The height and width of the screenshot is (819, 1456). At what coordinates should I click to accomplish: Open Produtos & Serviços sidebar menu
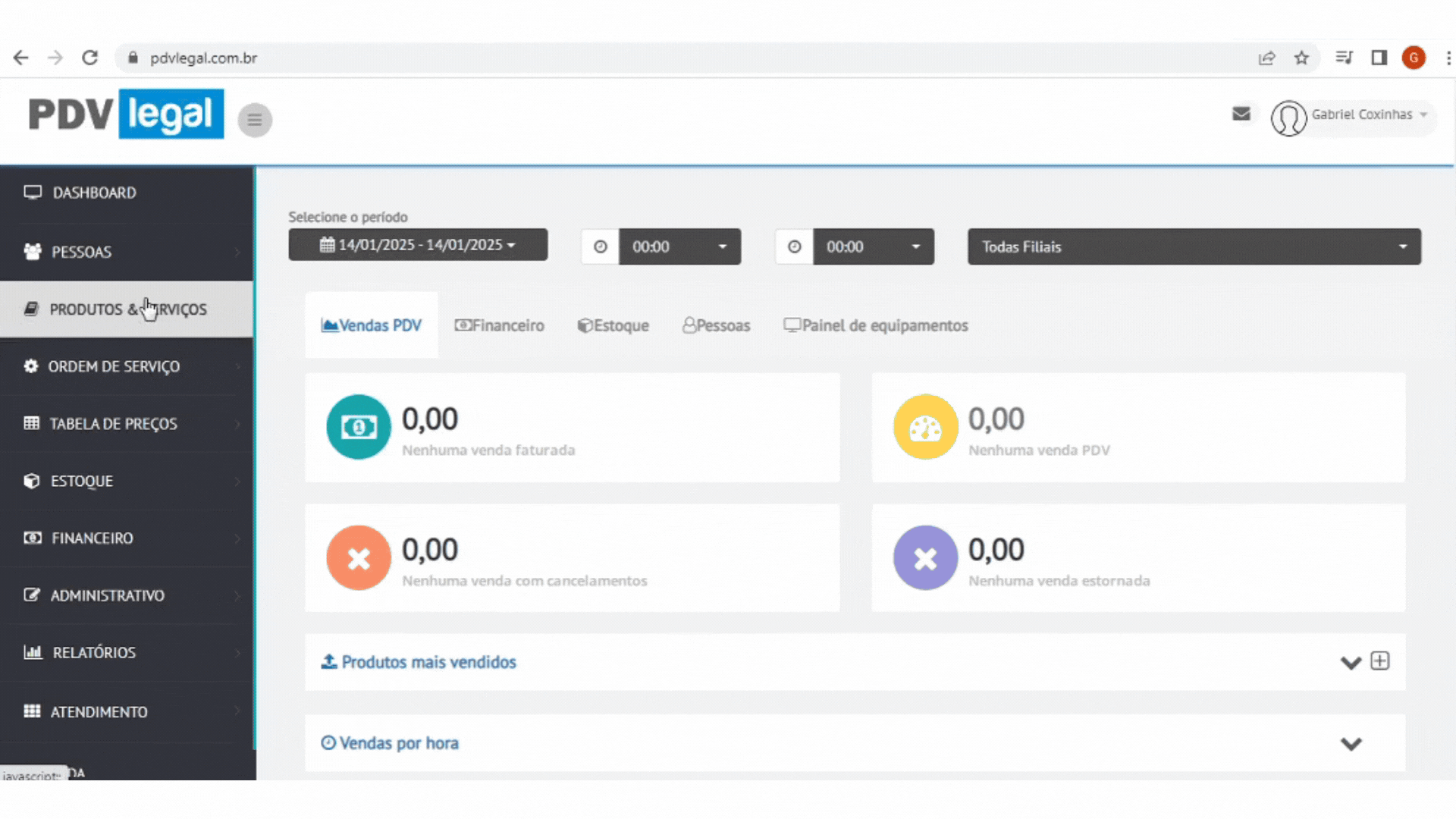click(x=127, y=309)
